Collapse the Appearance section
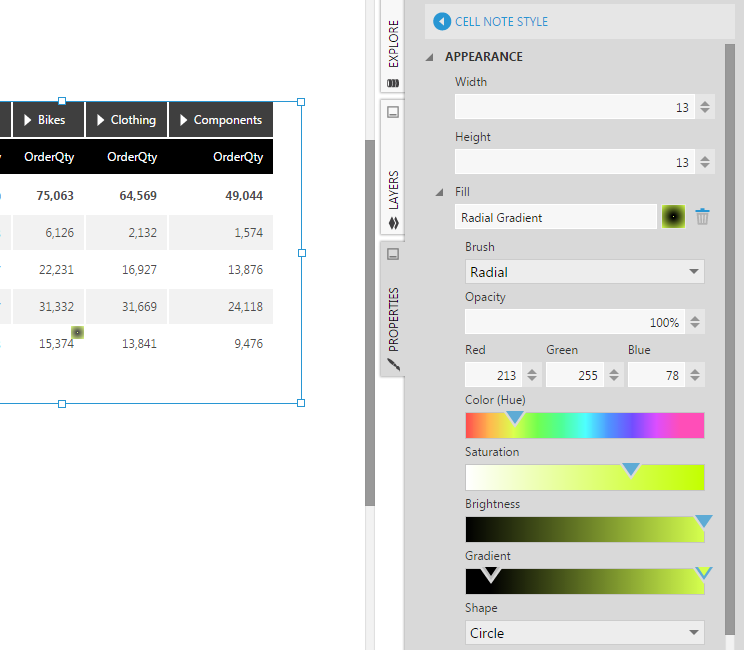 (430, 57)
